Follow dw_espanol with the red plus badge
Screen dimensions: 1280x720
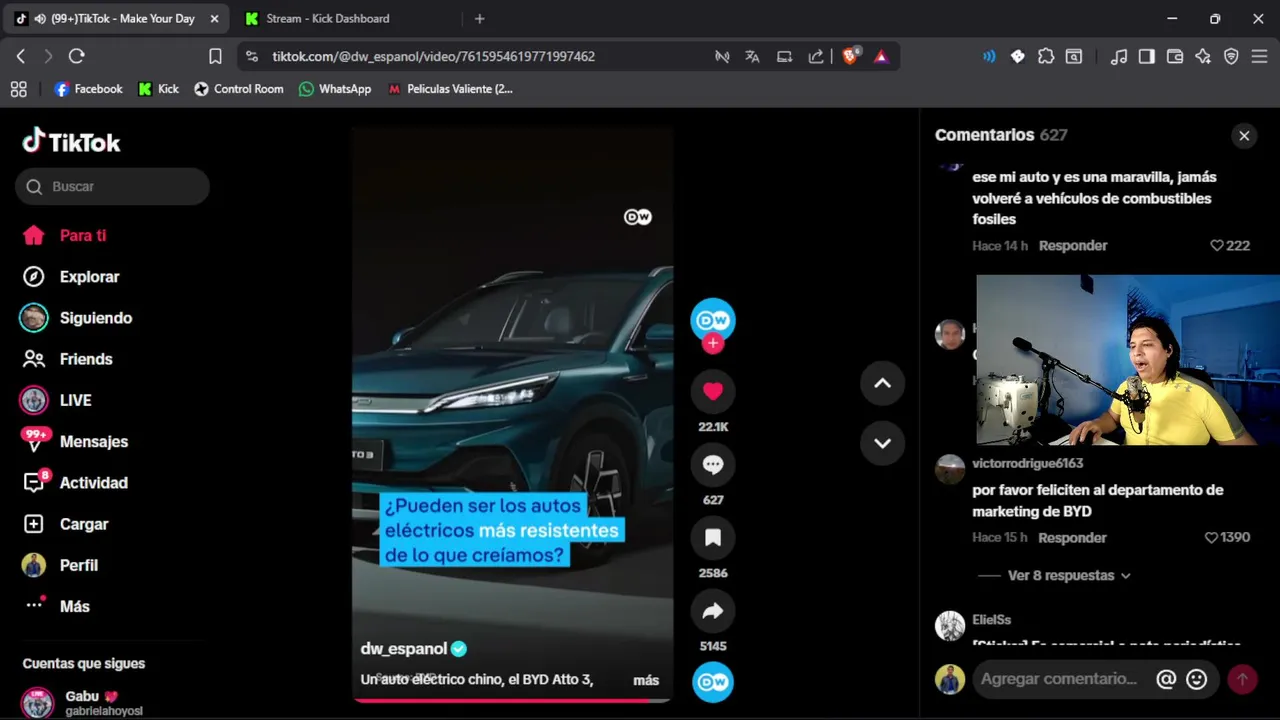[713, 343]
